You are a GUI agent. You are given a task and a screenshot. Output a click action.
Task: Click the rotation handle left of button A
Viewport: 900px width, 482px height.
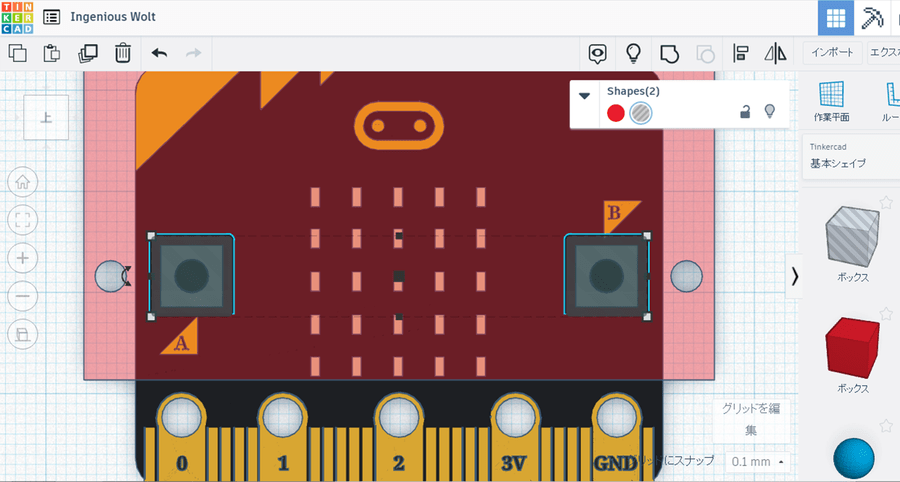[x=127, y=276]
